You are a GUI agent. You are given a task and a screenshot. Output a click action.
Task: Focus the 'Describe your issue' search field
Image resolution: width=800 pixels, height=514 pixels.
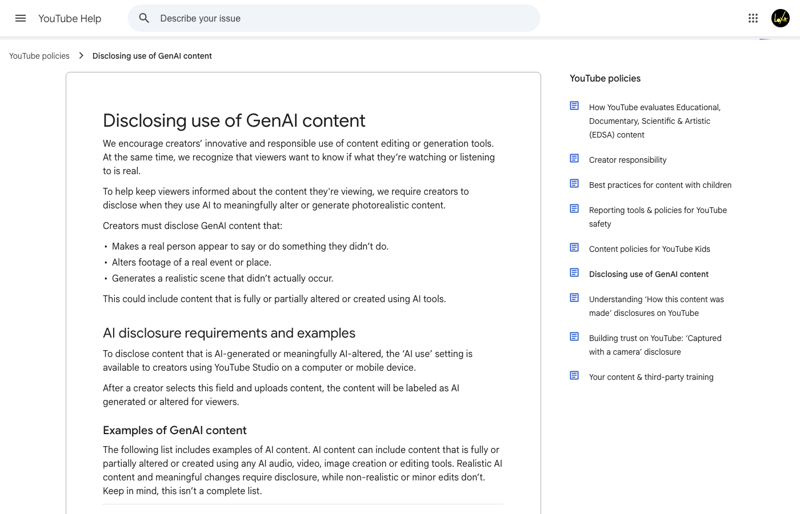[x=334, y=18]
